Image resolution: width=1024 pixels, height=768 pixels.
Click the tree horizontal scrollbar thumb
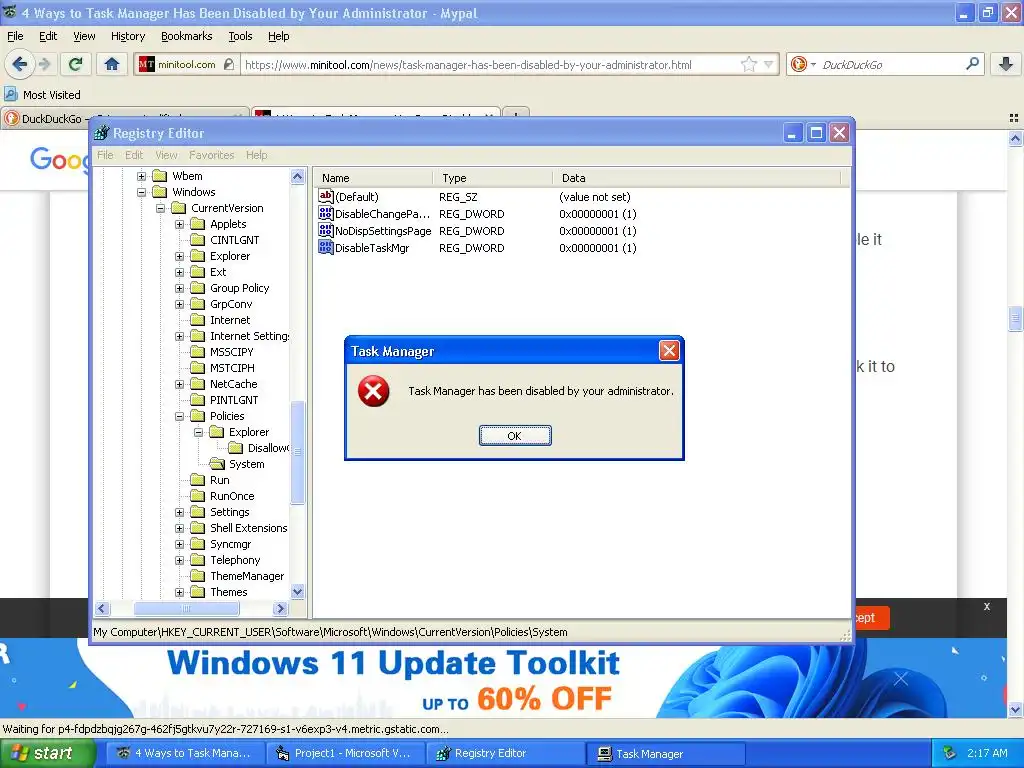tap(186, 608)
